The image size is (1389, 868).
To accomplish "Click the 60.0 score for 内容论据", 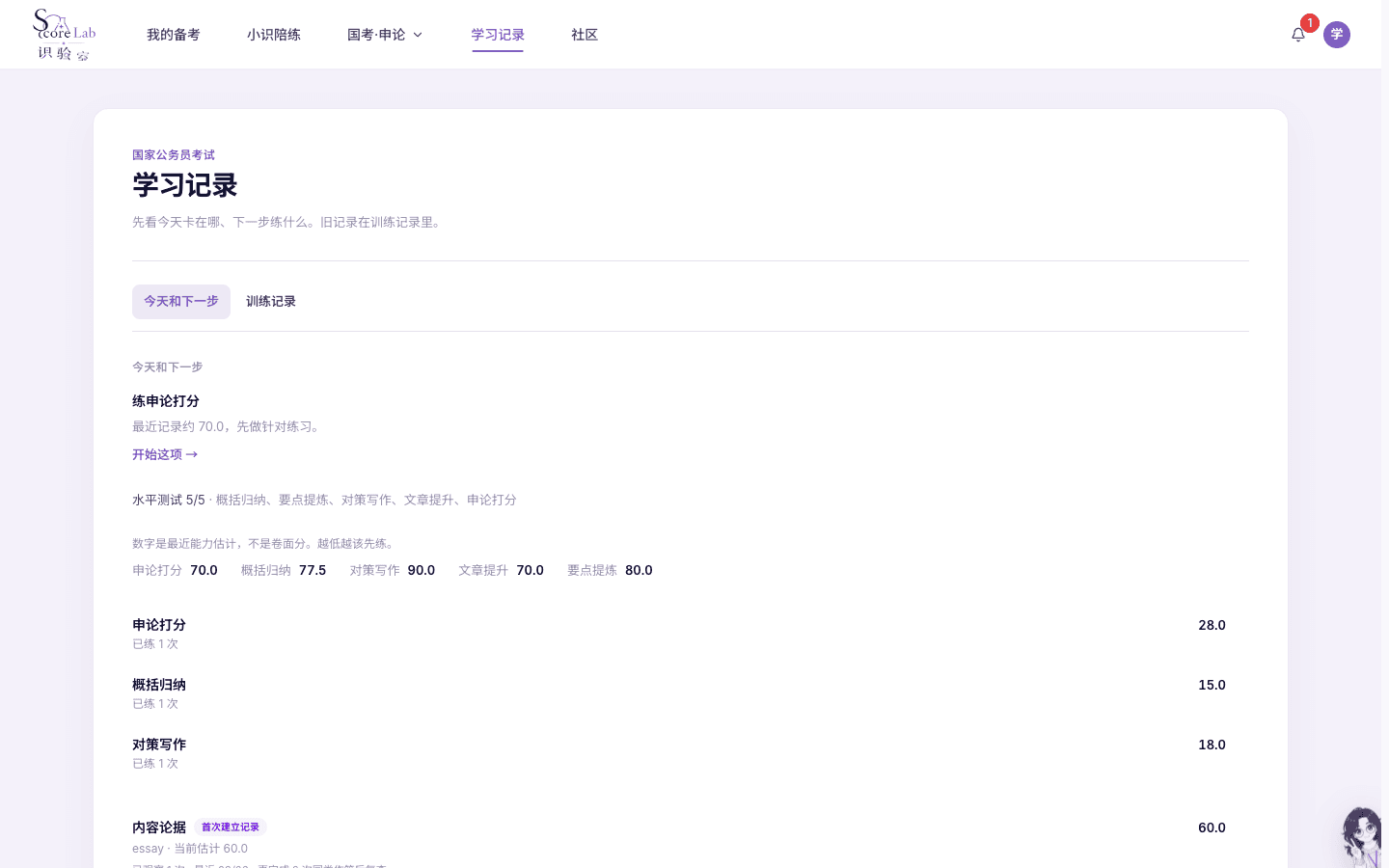I will pyautogui.click(x=1212, y=827).
